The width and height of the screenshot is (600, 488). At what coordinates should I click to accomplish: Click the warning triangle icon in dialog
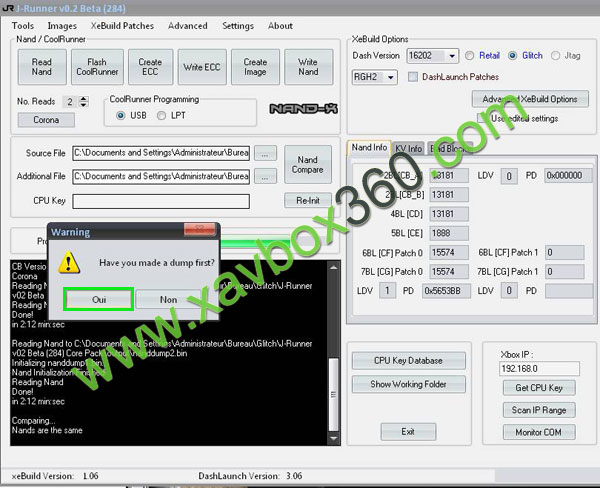[x=69, y=263]
